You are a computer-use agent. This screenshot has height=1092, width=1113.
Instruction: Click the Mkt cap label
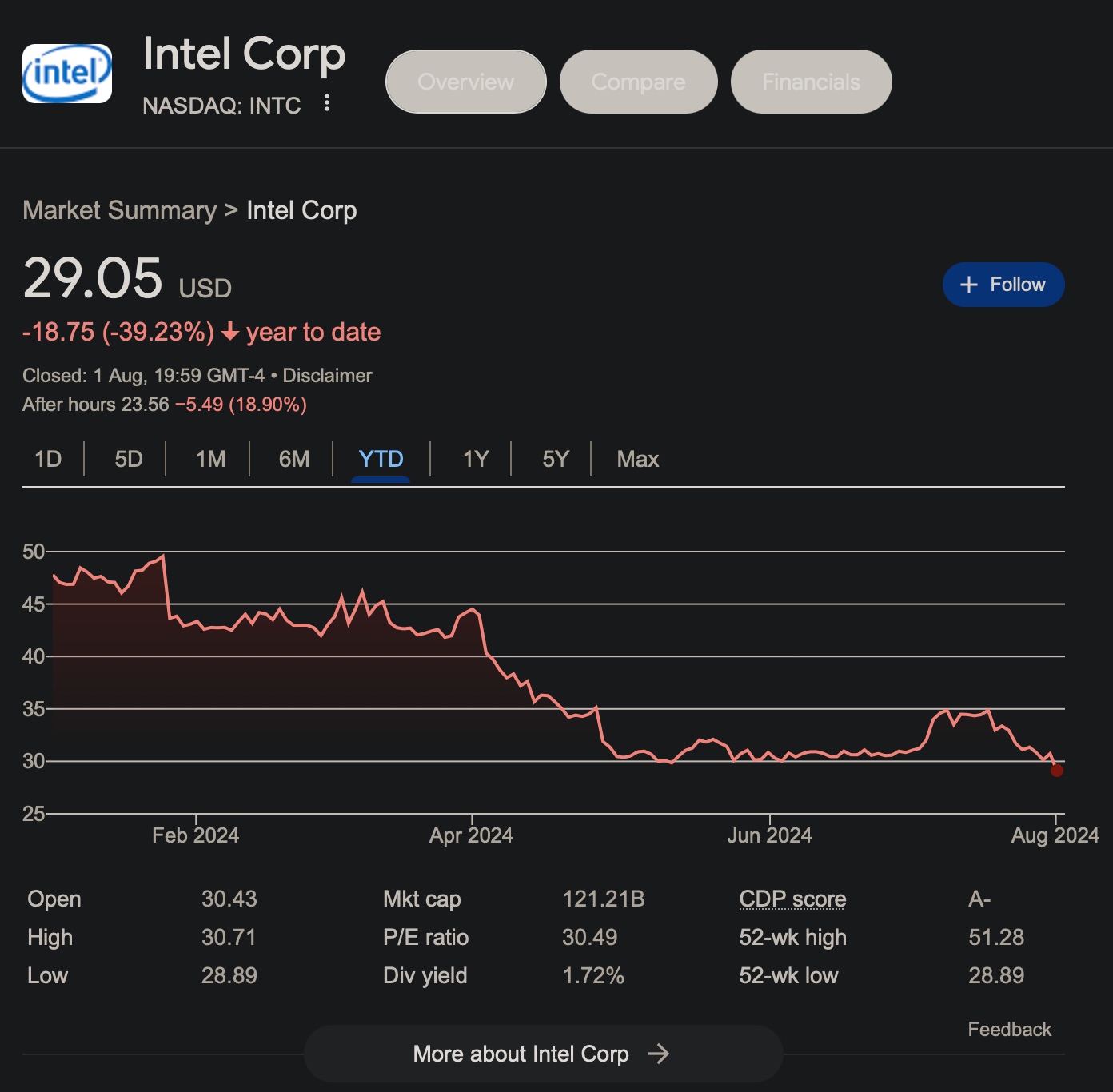point(422,899)
